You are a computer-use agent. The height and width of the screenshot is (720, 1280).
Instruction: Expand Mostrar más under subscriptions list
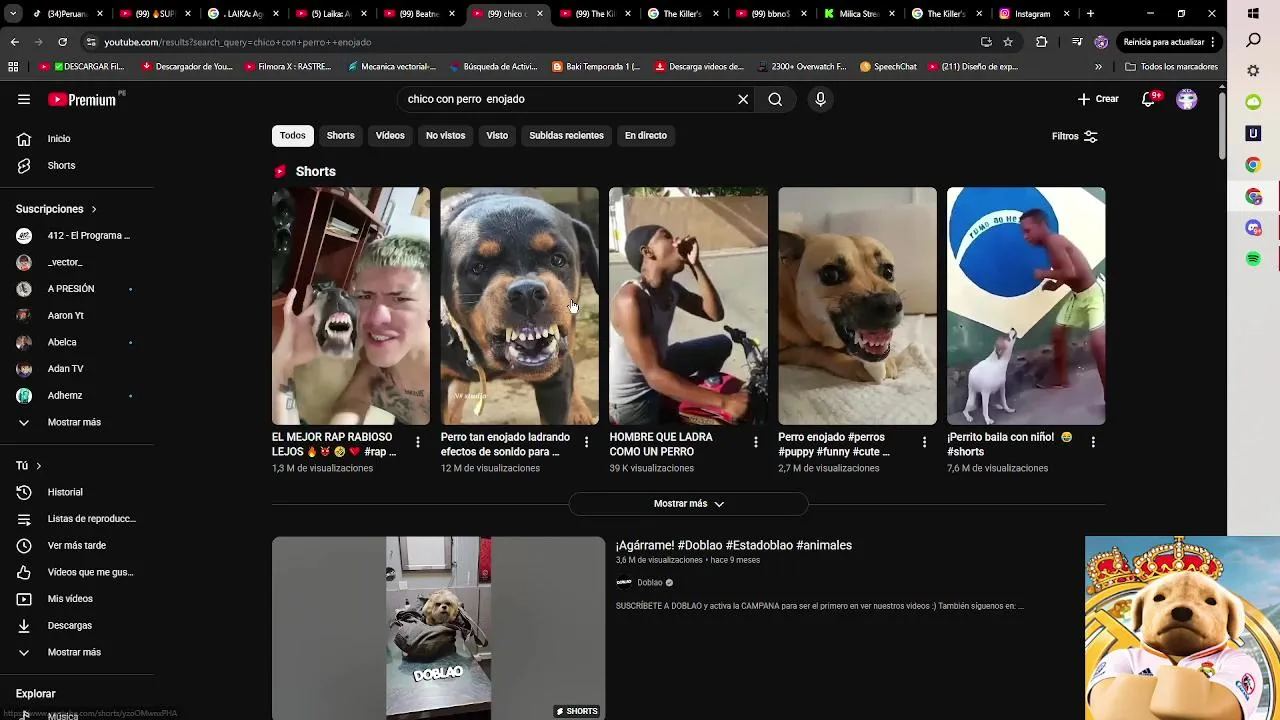point(75,422)
